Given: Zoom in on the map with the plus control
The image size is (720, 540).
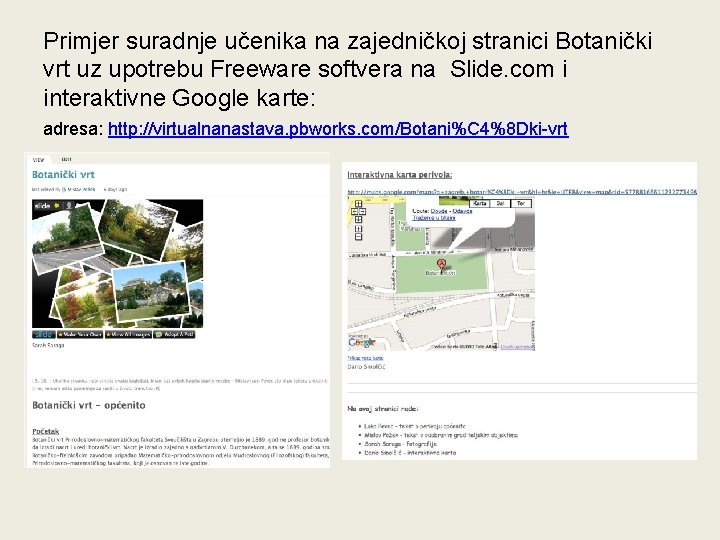Looking at the screenshot, I should (x=359, y=229).
